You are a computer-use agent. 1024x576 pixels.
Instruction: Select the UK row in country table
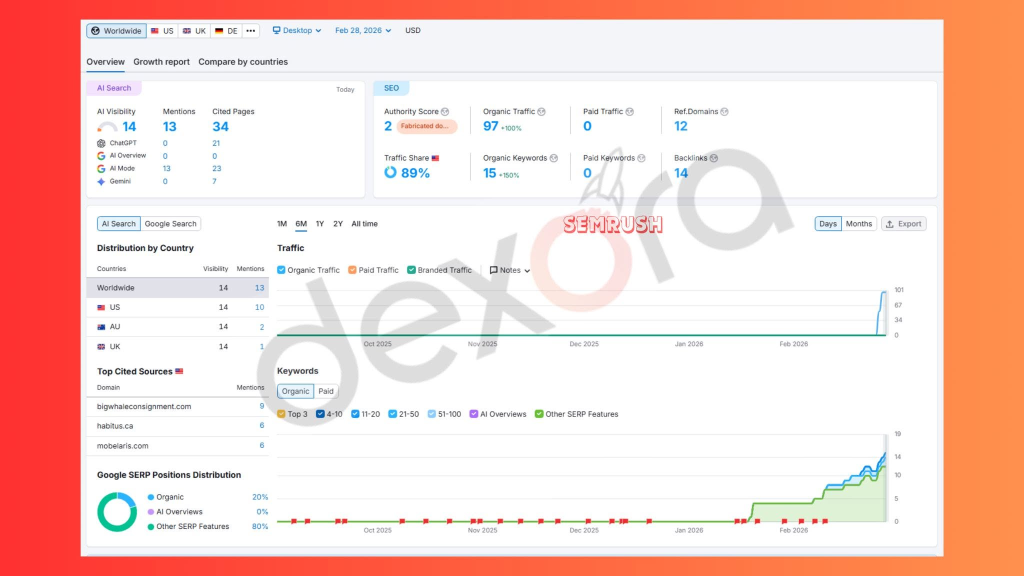pyautogui.click(x=178, y=347)
